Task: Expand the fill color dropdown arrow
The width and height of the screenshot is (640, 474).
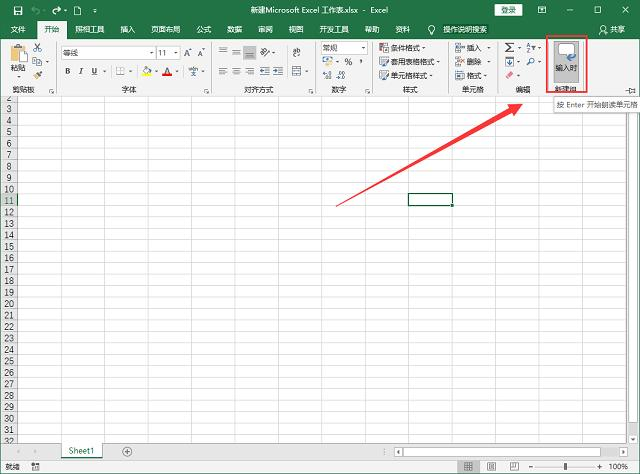Action: click(156, 71)
